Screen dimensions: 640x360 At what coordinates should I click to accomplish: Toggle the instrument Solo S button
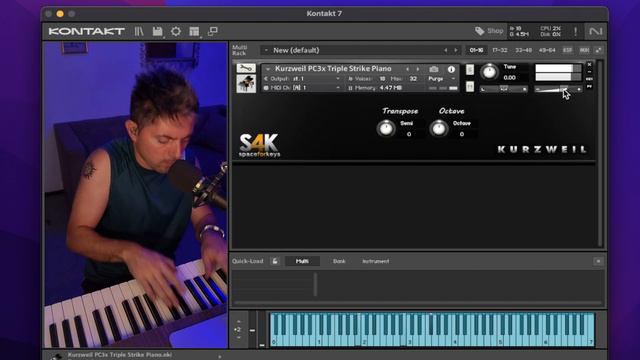(470, 70)
